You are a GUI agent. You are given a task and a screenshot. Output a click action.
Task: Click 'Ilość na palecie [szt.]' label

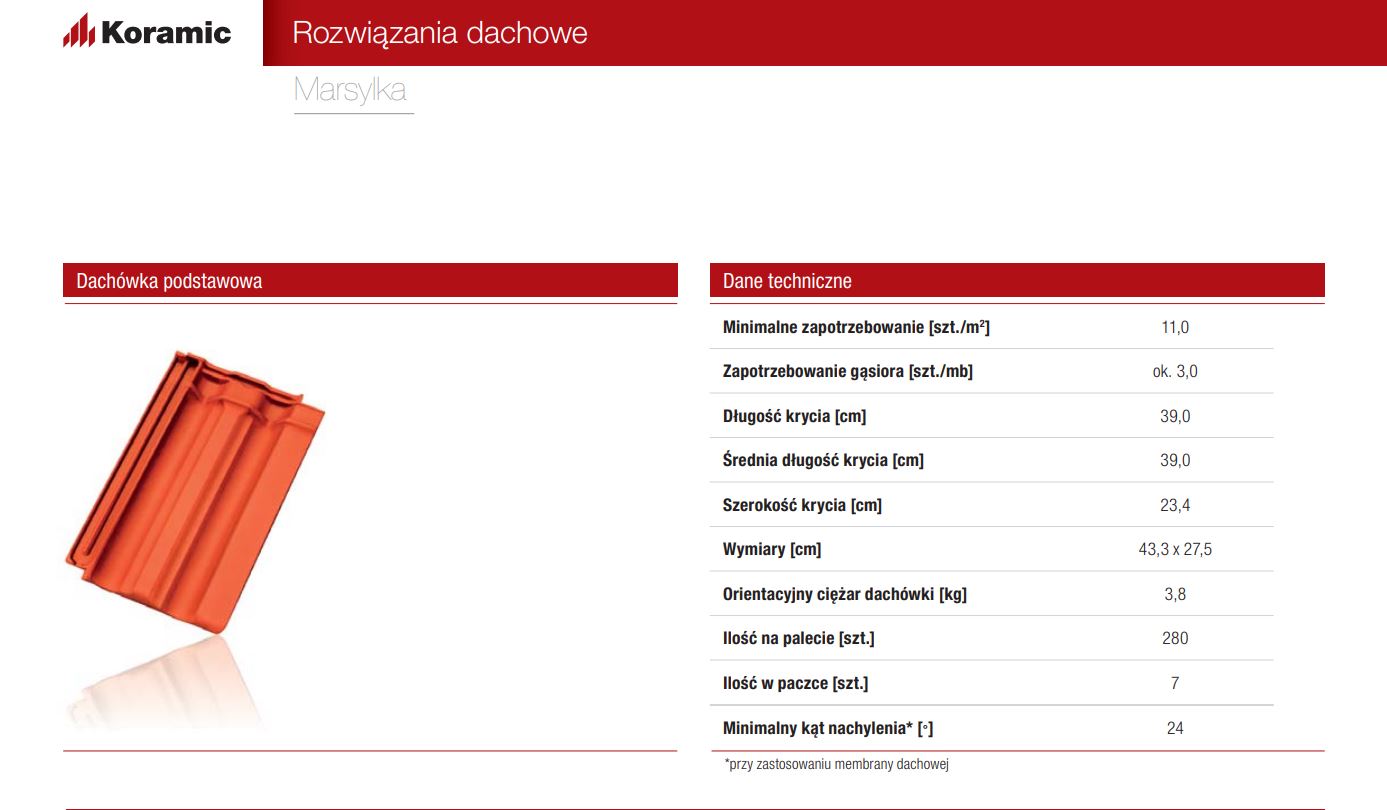click(x=799, y=639)
